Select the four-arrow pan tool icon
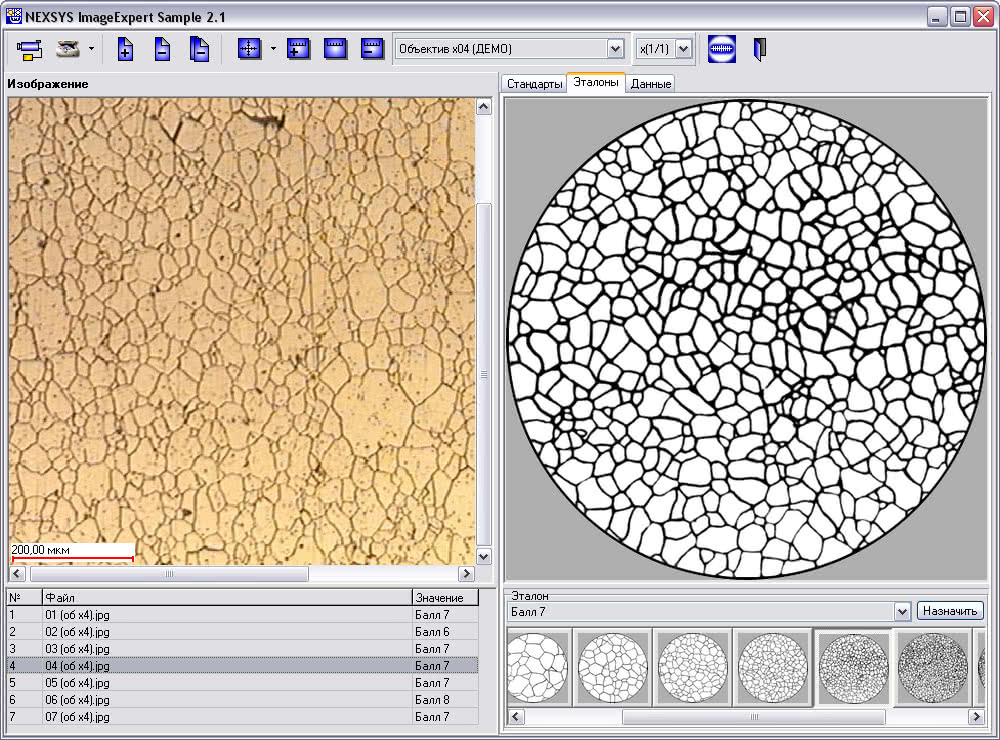This screenshot has height=740, width=1000. click(249, 48)
